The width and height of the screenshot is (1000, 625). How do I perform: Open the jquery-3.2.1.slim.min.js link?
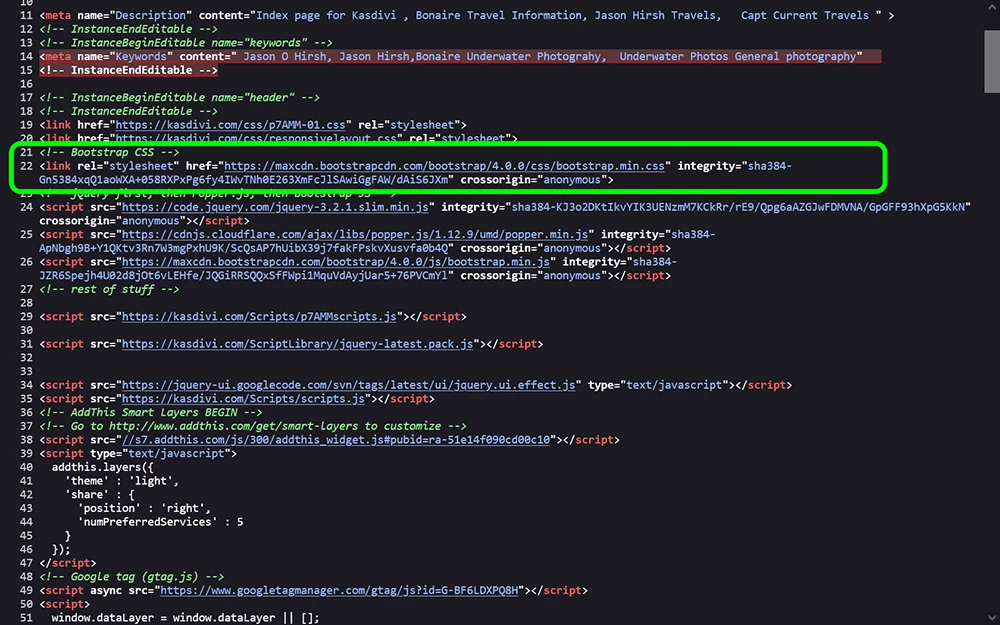click(275, 207)
